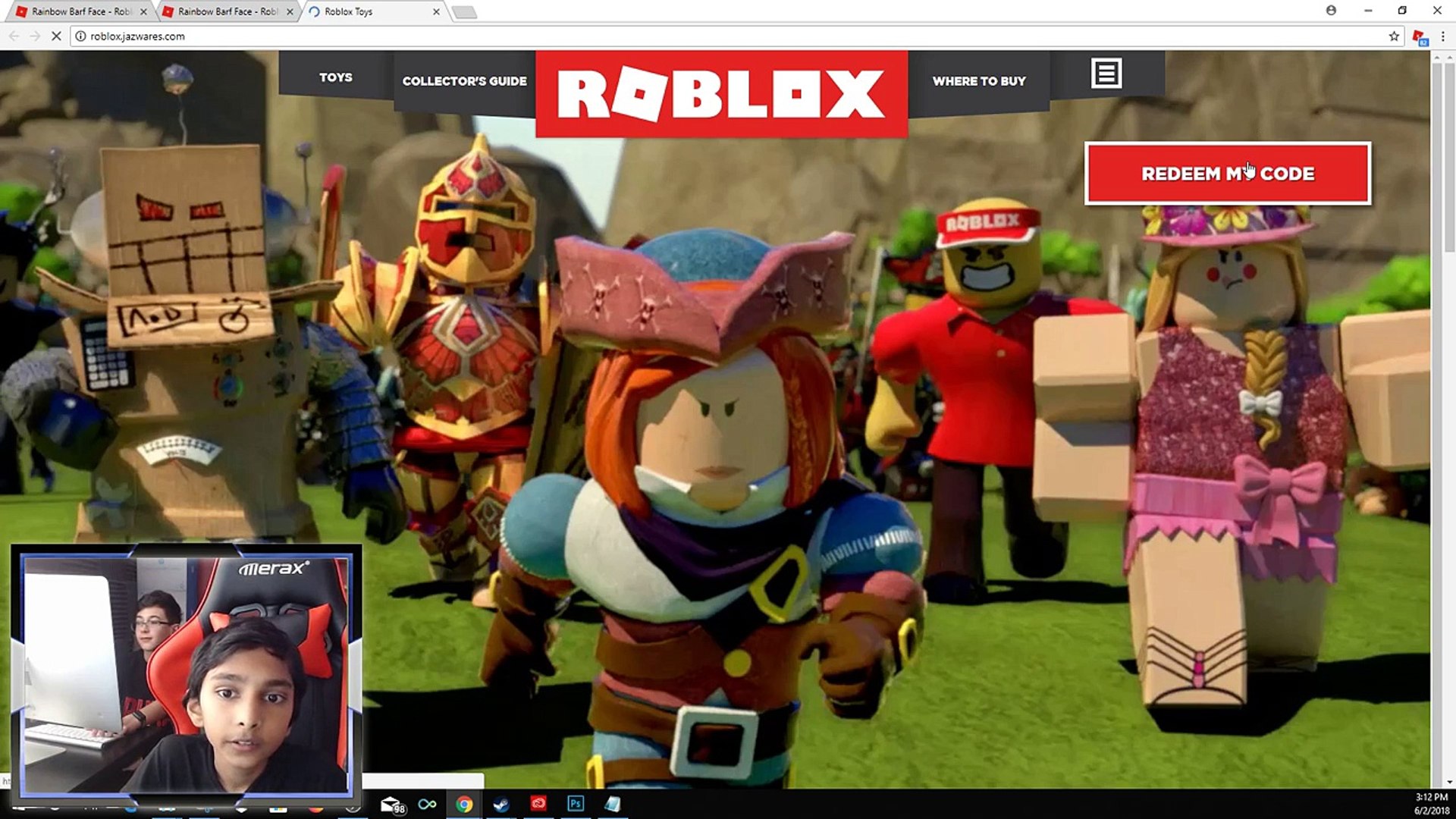Open the Mail app with 98 badge
Image resolution: width=1456 pixels, height=819 pixels.
click(x=392, y=805)
